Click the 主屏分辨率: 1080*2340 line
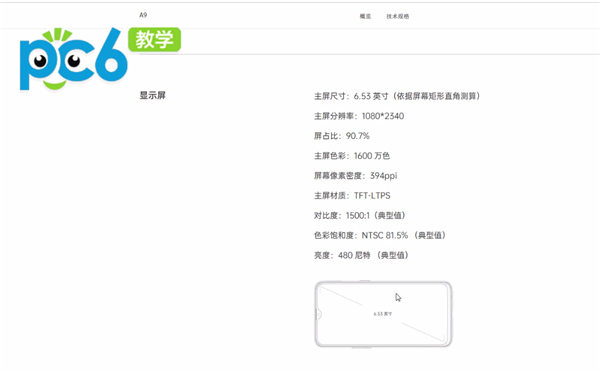Image resolution: width=600 pixels, height=374 pixels. click(359, 116)
